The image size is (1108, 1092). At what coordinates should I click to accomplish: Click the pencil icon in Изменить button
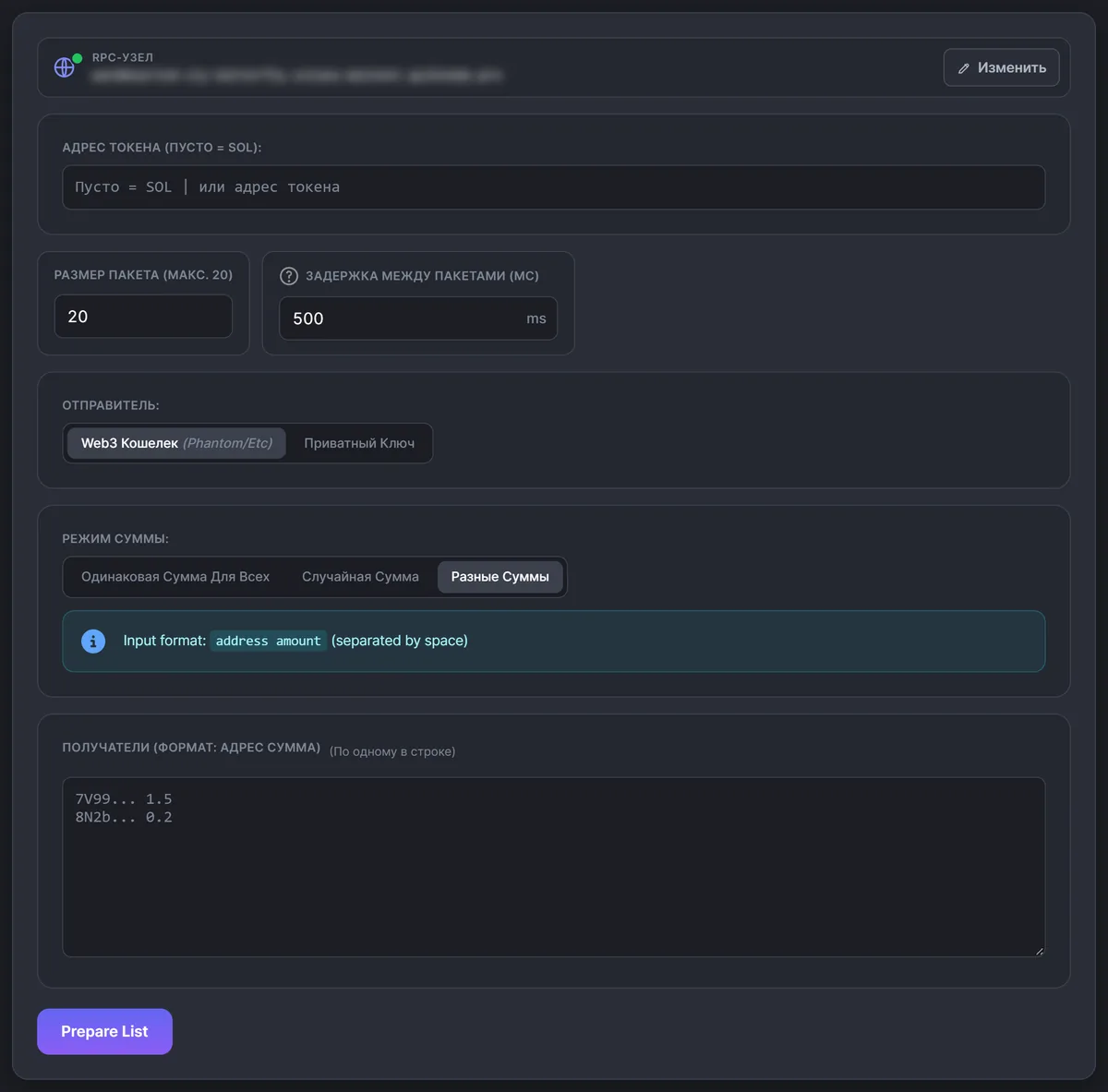tap(964, 68)
